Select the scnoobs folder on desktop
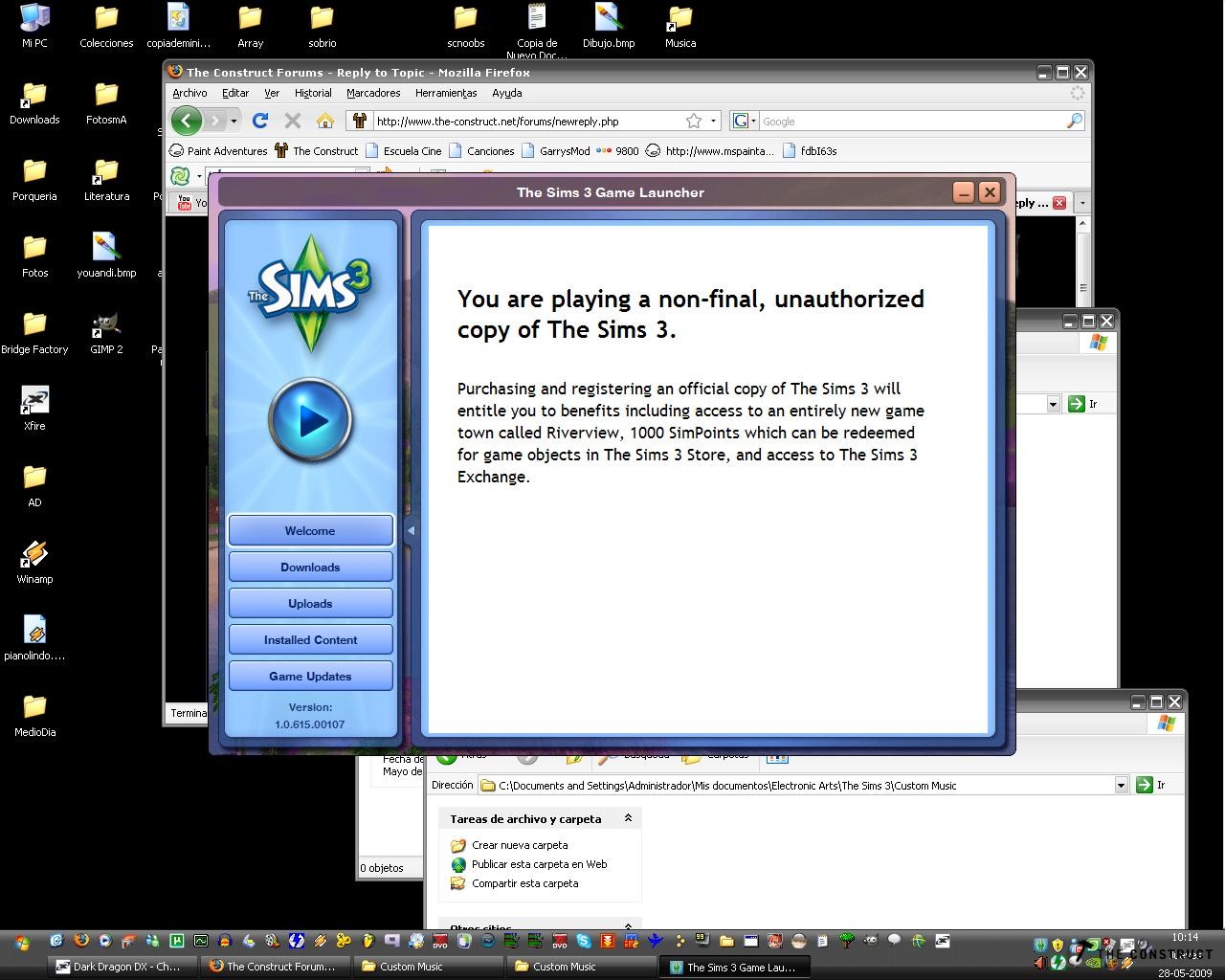Screen dimensions: 1225x980 tap(465, 26)
